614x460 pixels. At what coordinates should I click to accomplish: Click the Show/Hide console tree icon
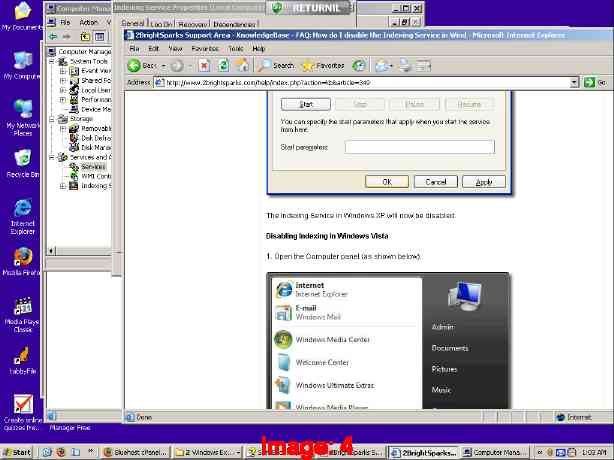point(99,37)
